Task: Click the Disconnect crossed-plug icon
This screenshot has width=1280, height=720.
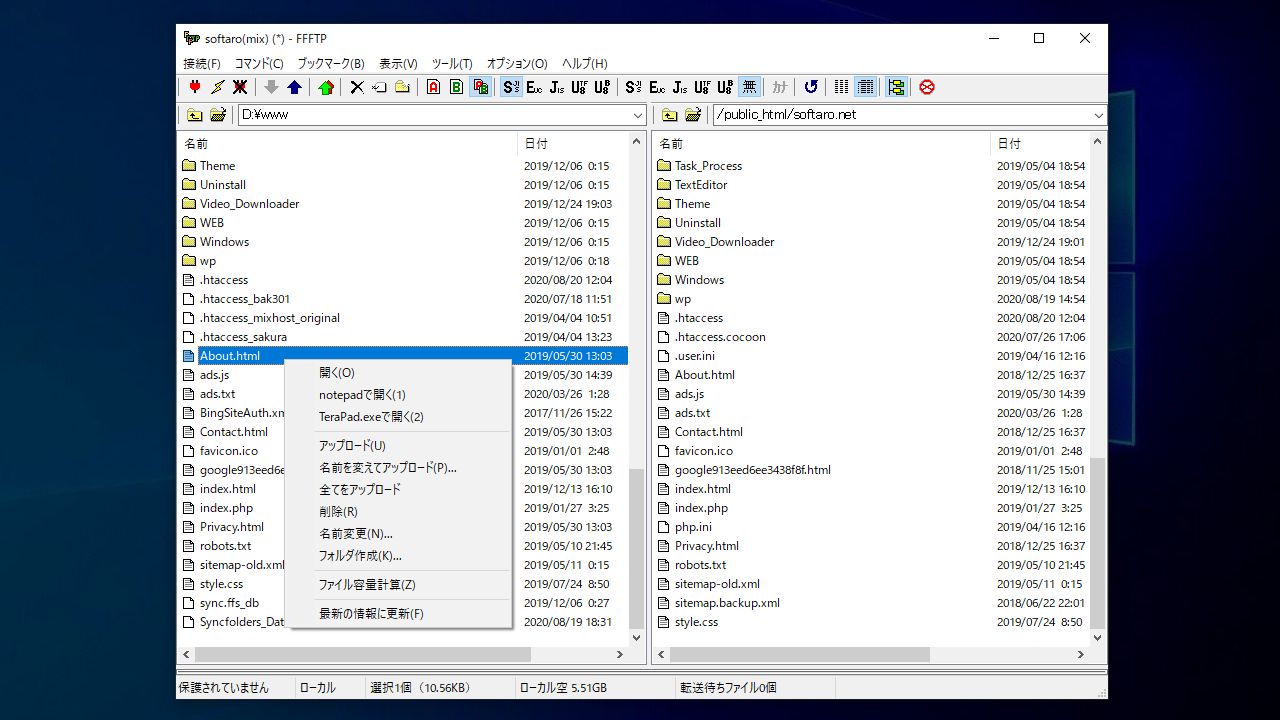Action: coord(241,87)
